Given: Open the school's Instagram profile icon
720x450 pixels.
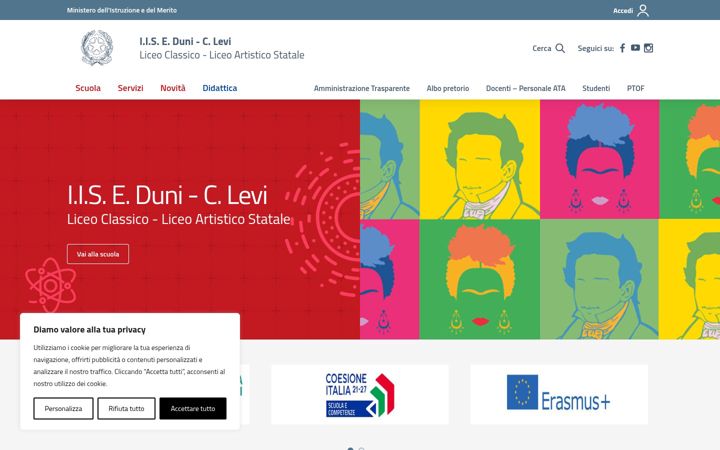Looking at the screenshot, I should click(x=648, y=48).
